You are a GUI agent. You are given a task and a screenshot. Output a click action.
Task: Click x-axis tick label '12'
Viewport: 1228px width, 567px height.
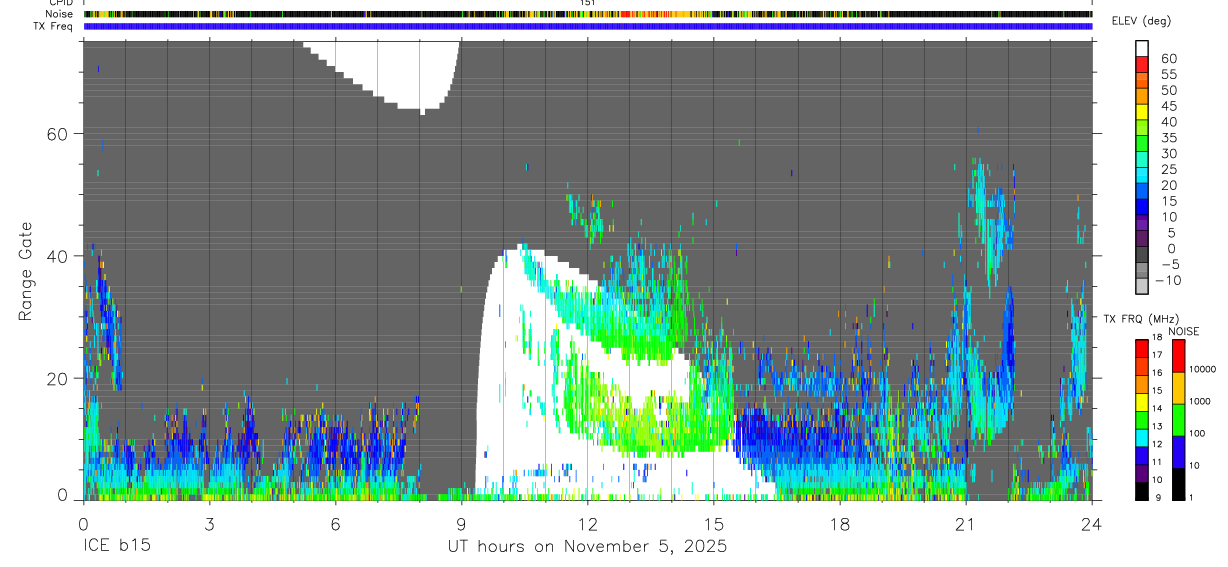tap(587, 524)
